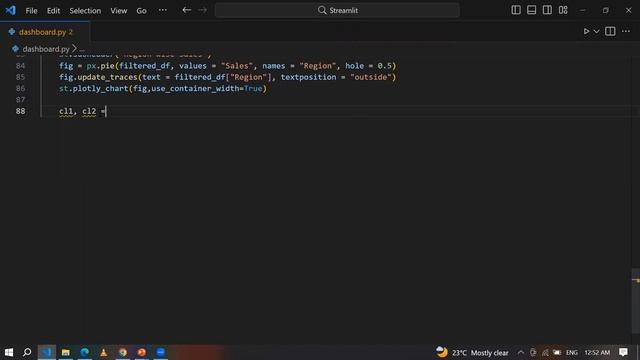Open Microsoft Edge from the taskbar
Screen dimensions: 640x360
tap(84, 352)
